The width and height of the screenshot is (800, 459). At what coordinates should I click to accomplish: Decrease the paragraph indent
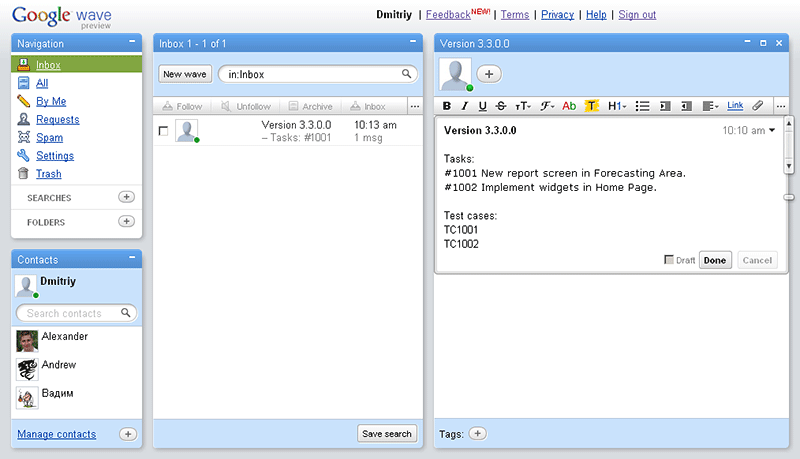687,106
